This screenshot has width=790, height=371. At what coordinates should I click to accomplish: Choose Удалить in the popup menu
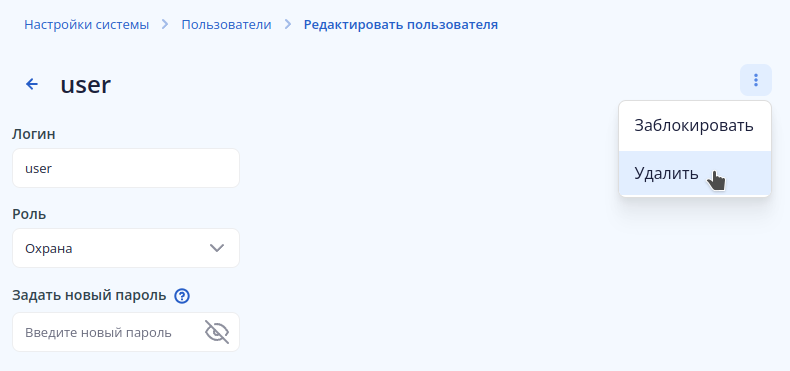tap(695, 173)
